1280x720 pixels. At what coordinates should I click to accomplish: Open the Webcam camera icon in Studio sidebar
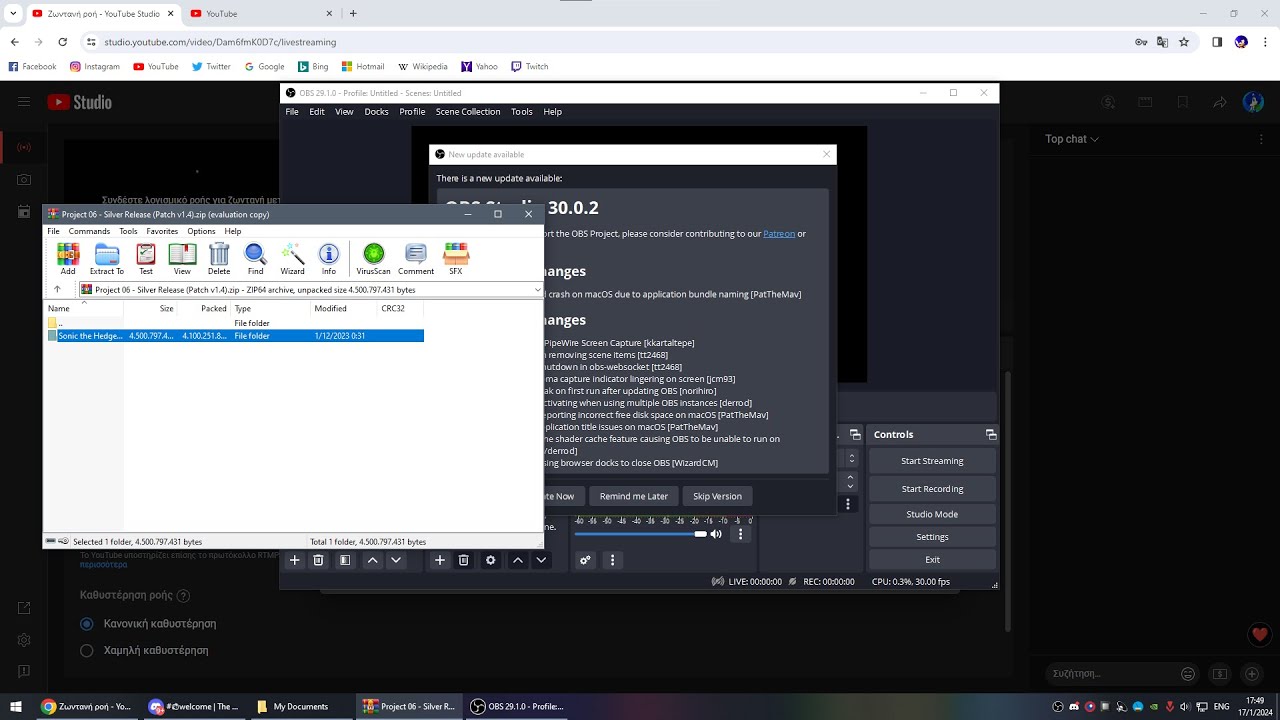pyautogui.click(x=24, y=179)
